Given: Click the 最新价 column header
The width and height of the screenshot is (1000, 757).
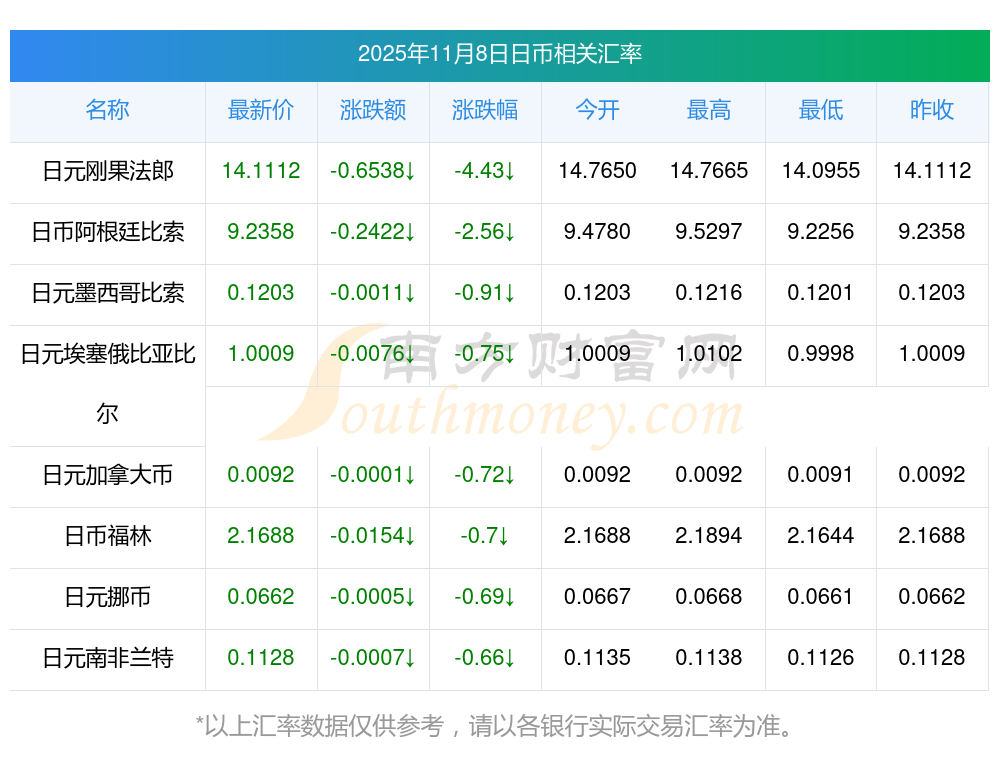Looking at the screenshot, I should pyautogui.click(x=261, y=110).
